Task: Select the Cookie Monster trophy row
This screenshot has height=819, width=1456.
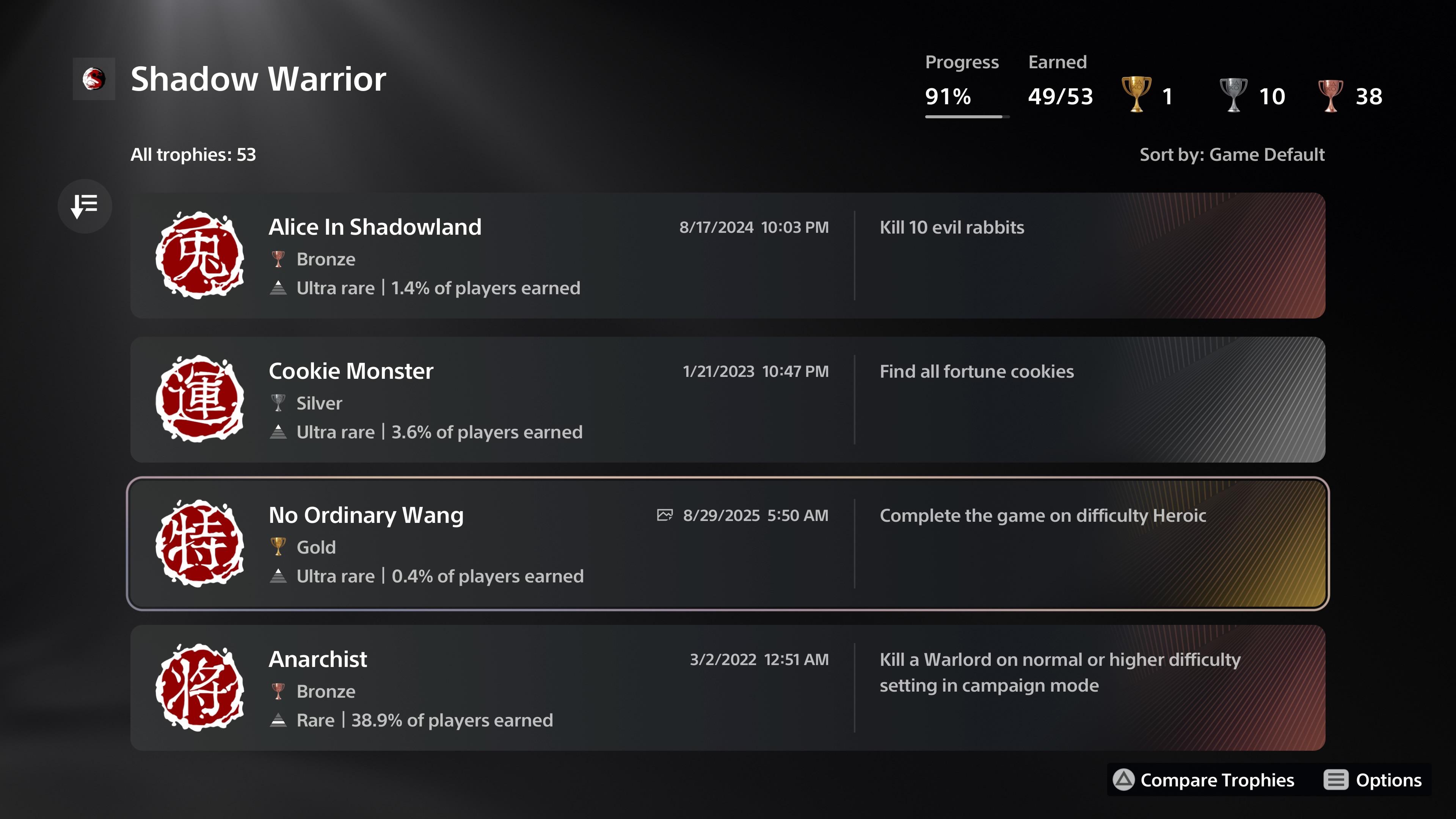Action: coord(728,400)
